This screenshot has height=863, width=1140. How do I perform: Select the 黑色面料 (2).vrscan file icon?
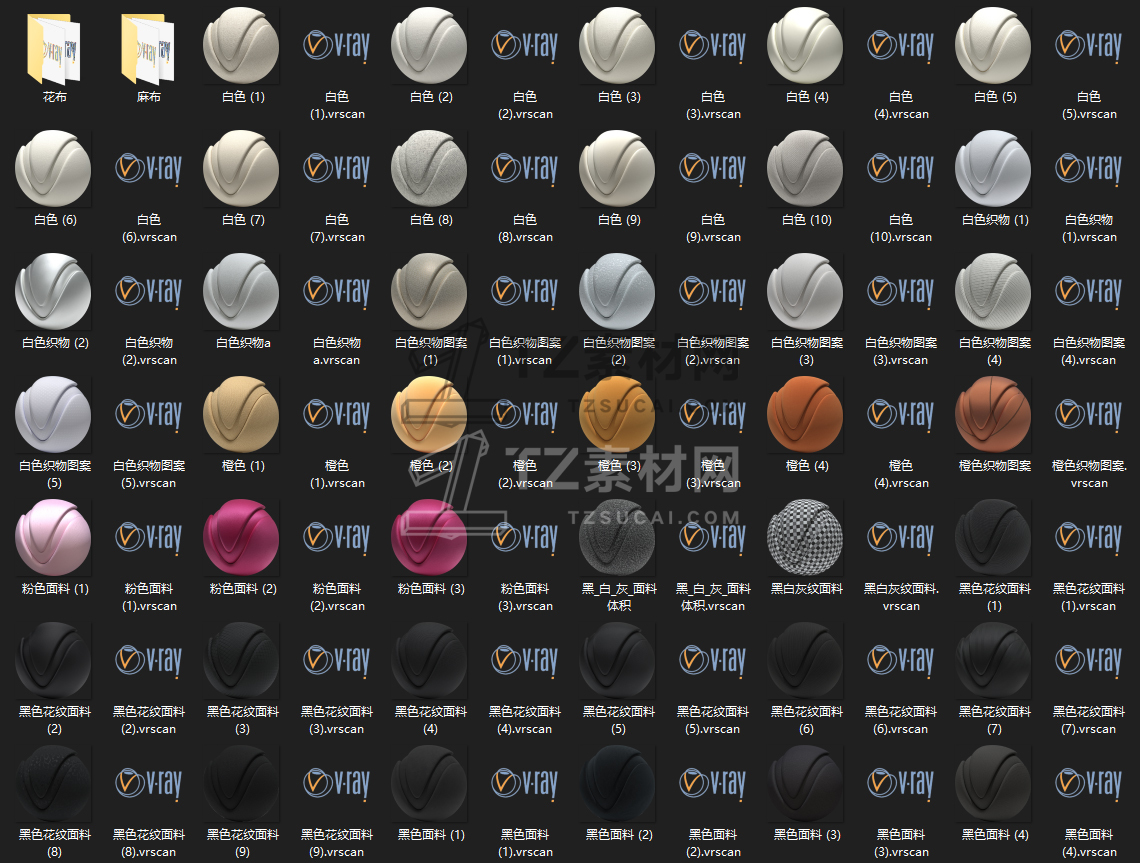[712, 783]
